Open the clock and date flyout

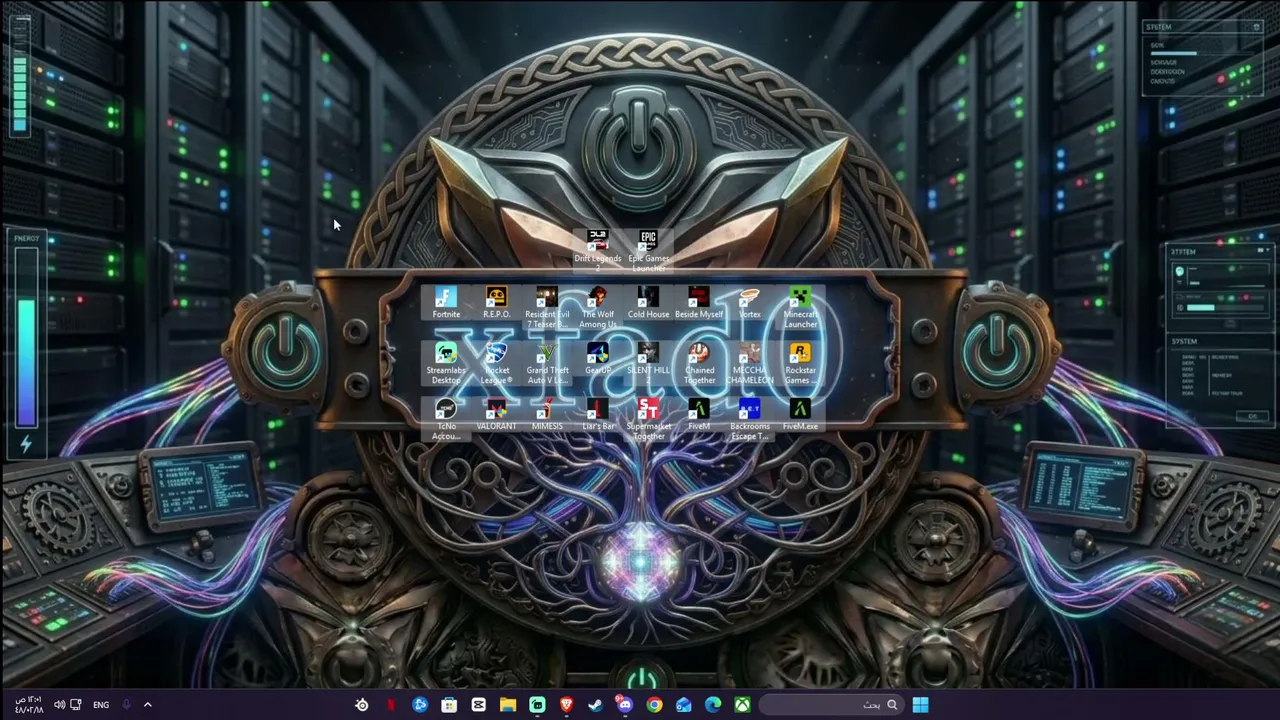pos(28,705)
